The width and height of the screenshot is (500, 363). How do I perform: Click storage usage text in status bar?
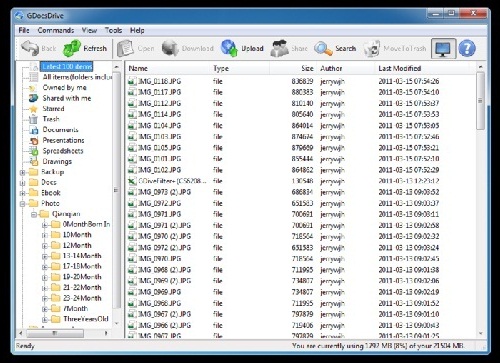click(x=378, y=346)
